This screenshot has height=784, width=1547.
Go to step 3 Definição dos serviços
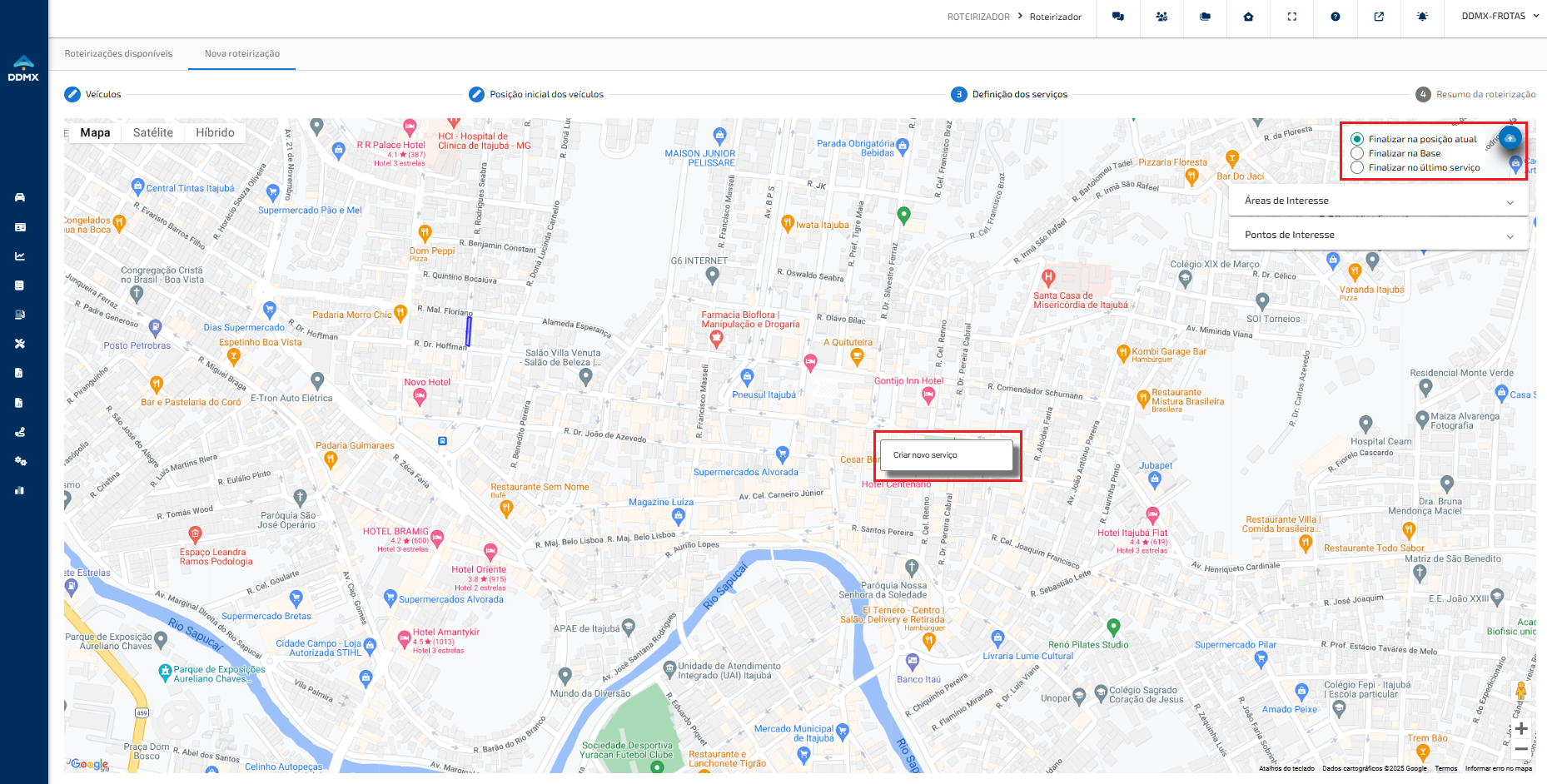1009,94
